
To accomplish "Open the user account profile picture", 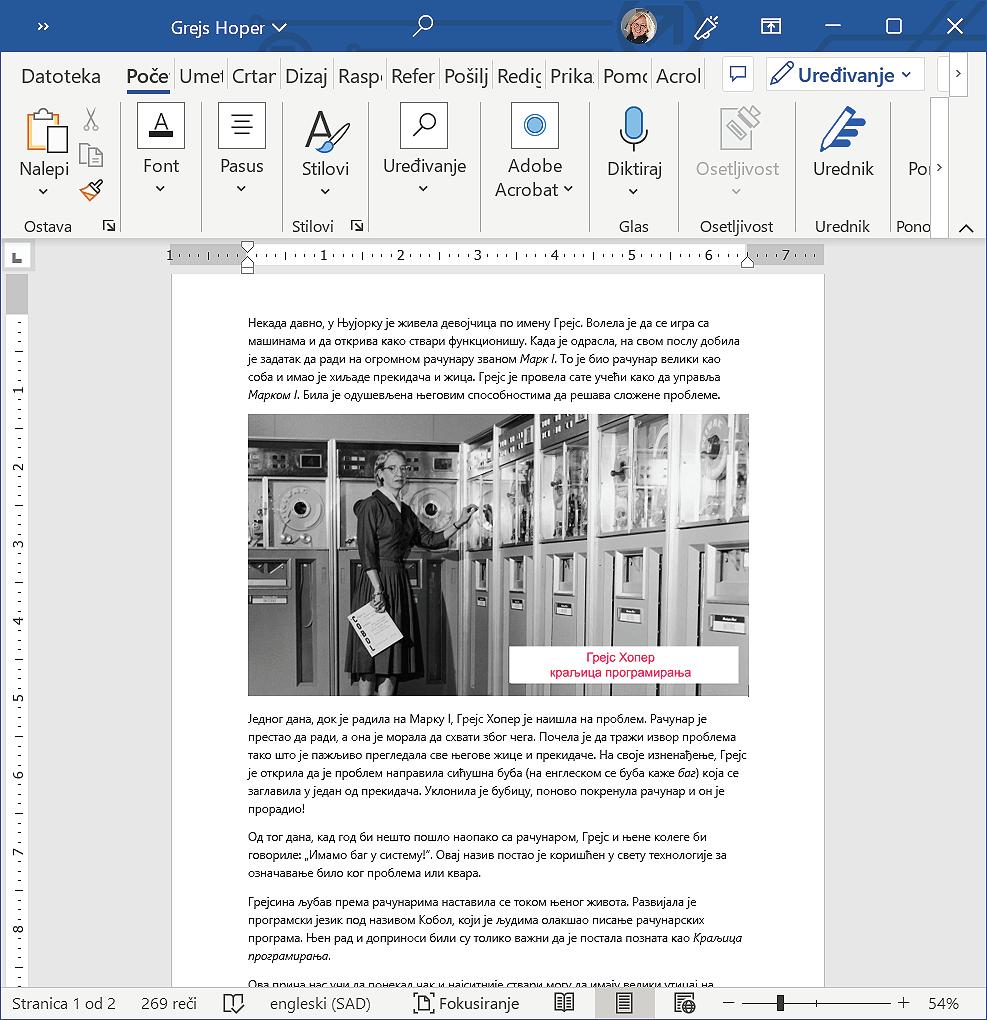I will pyautogui.click(x=639, y=26).
